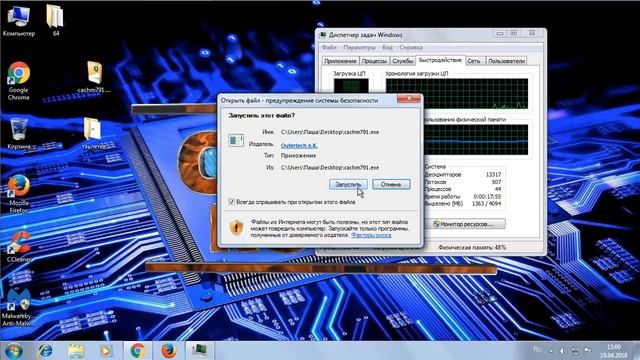Toggle 'Всегда спрашивать при открытии этого файла' checkbox
The image size is (640, 360).
pos(231,202)
